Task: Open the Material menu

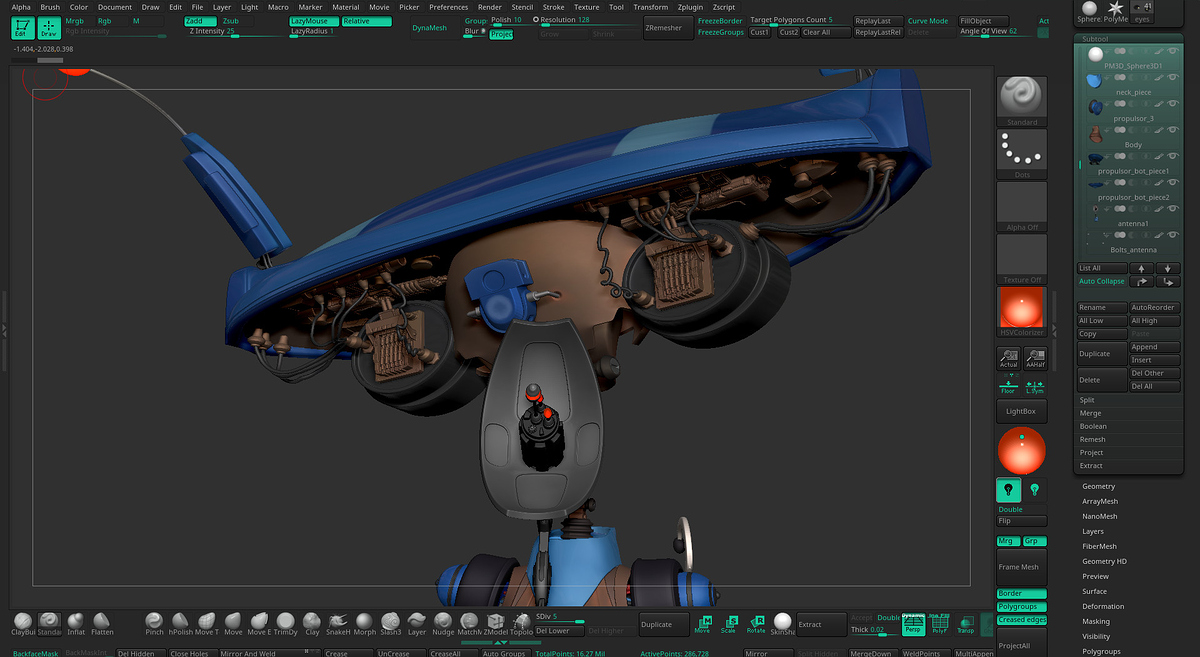Action: coord(346,7)
